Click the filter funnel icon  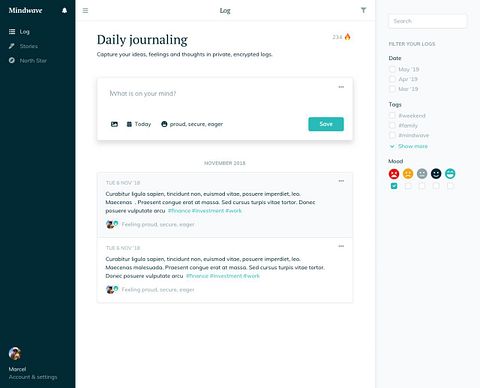click(364, 10)
